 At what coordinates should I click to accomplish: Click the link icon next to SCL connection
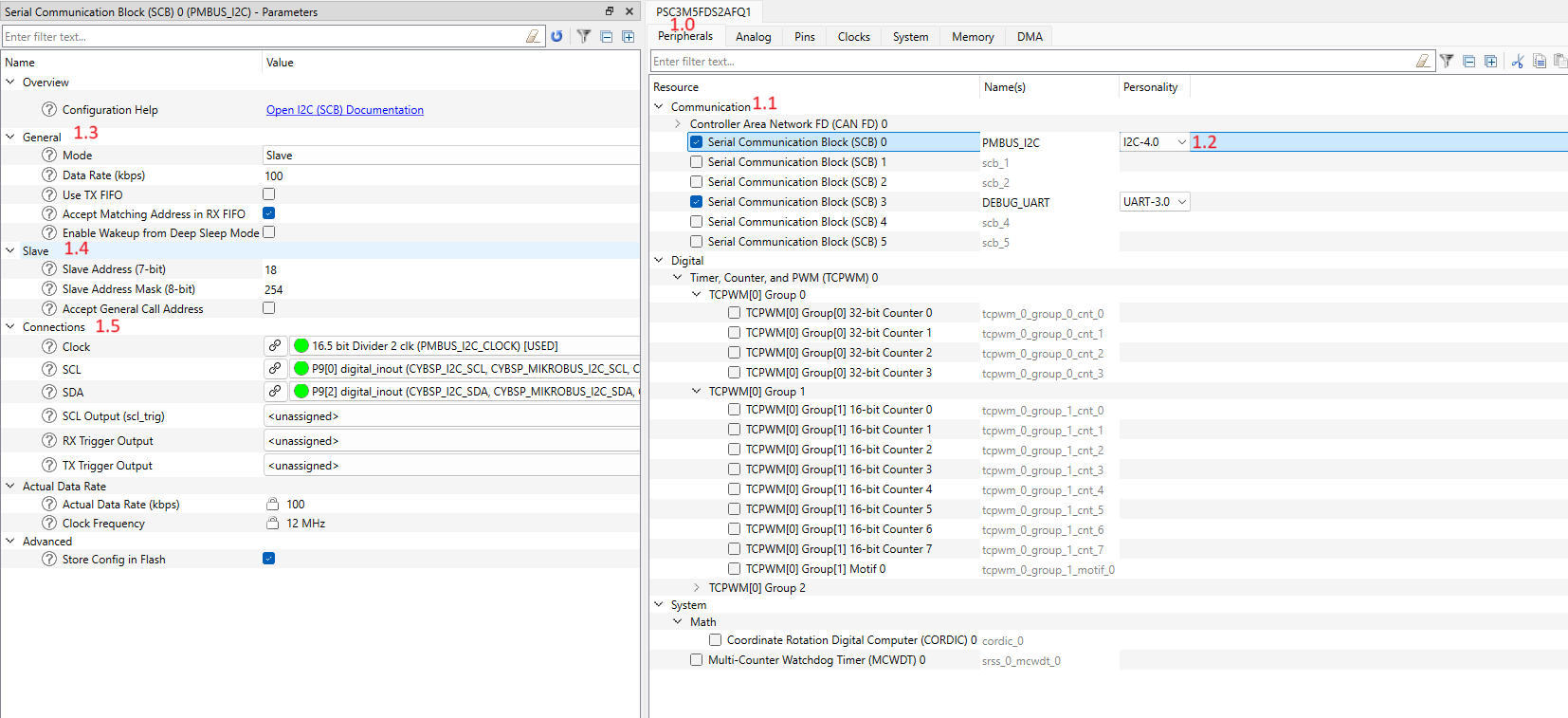(275, 368)
